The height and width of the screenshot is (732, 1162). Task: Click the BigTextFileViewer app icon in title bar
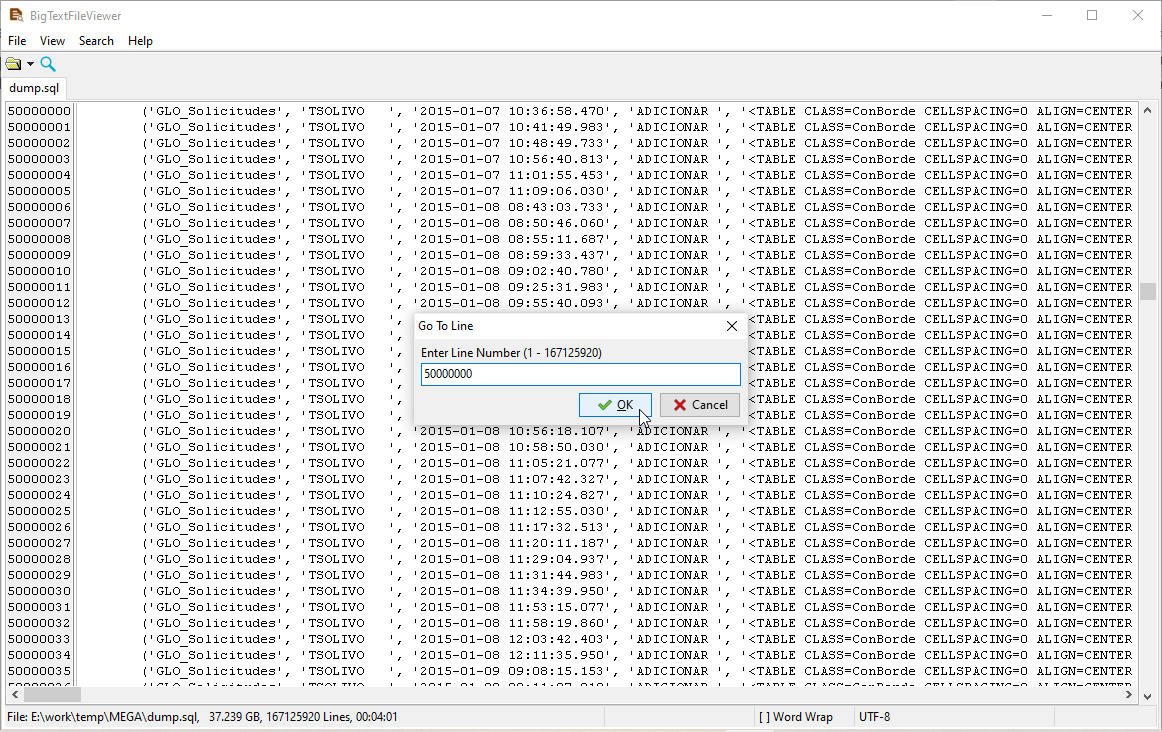click(16, 15)
